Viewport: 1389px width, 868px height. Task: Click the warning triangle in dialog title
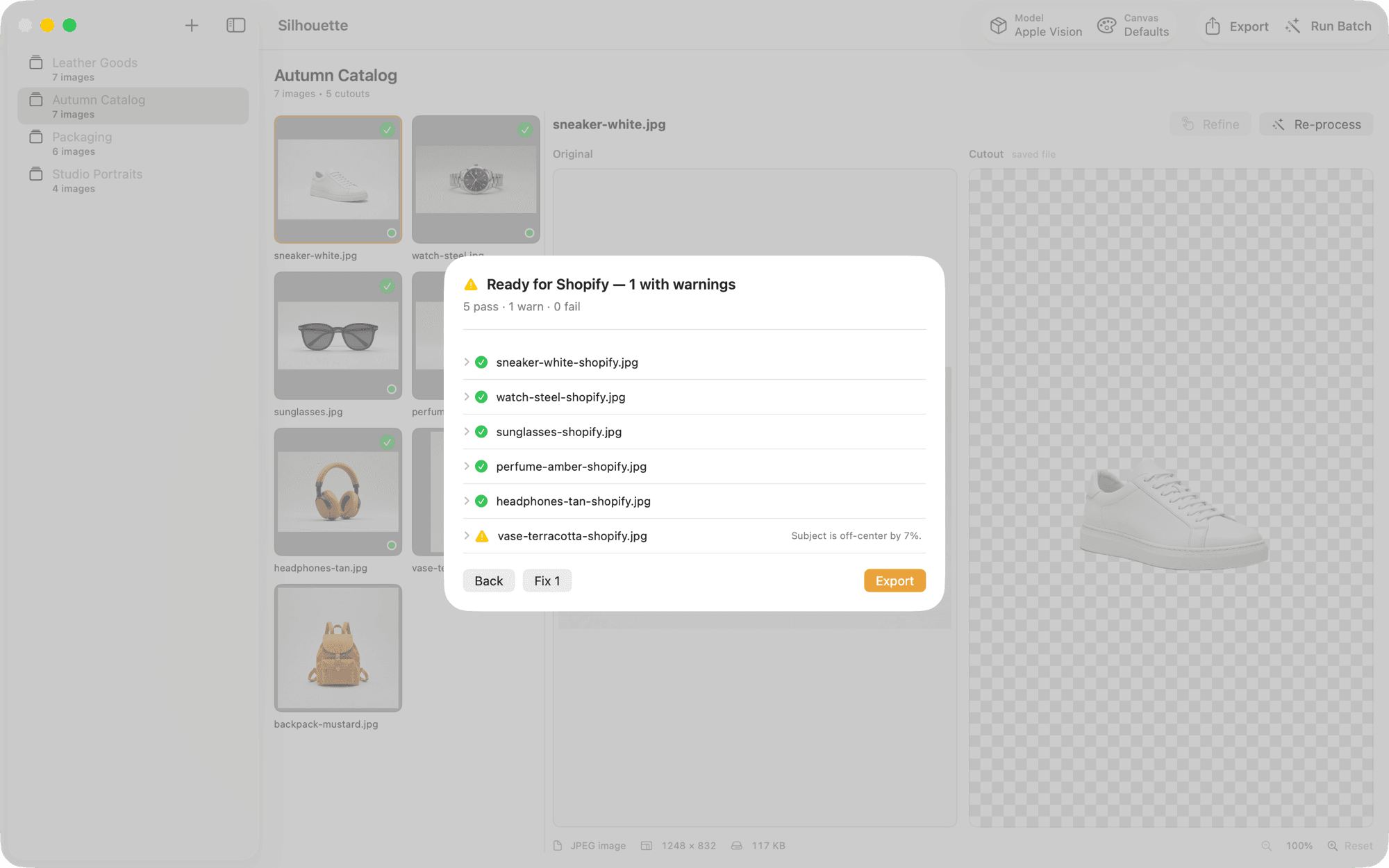click(471, 284)
